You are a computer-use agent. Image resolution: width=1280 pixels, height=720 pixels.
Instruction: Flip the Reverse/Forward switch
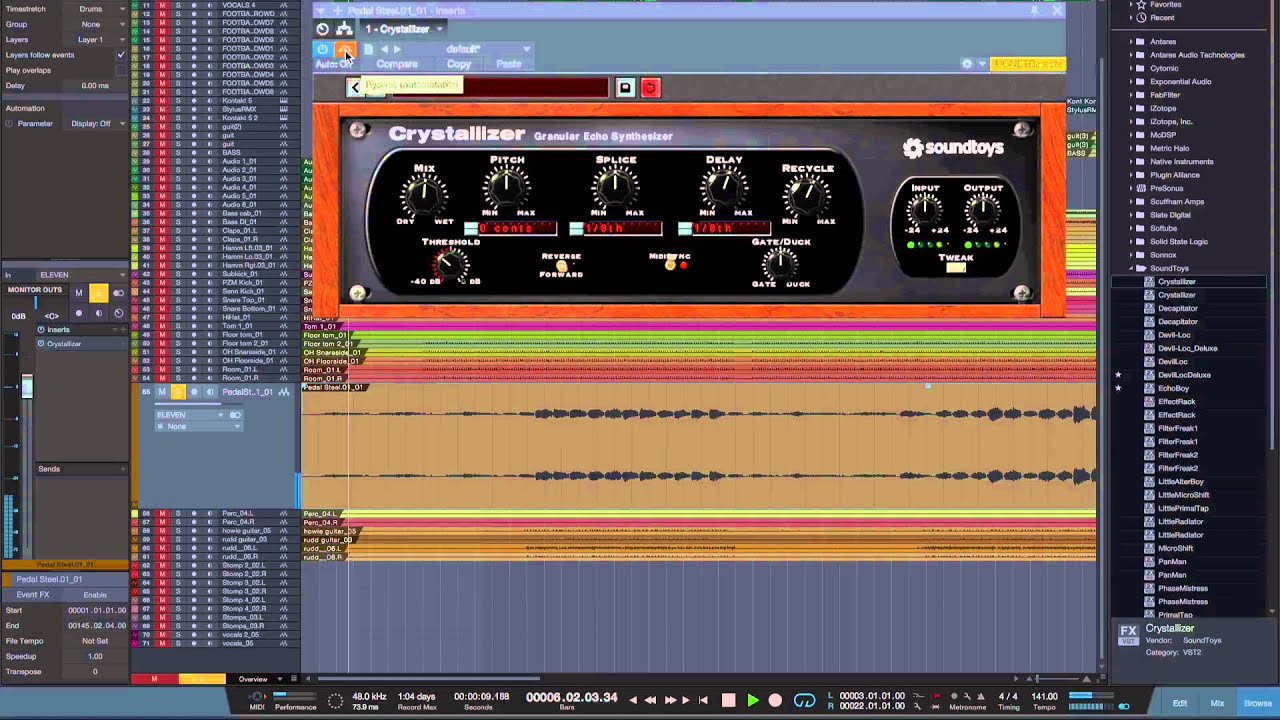pos(561,266)
